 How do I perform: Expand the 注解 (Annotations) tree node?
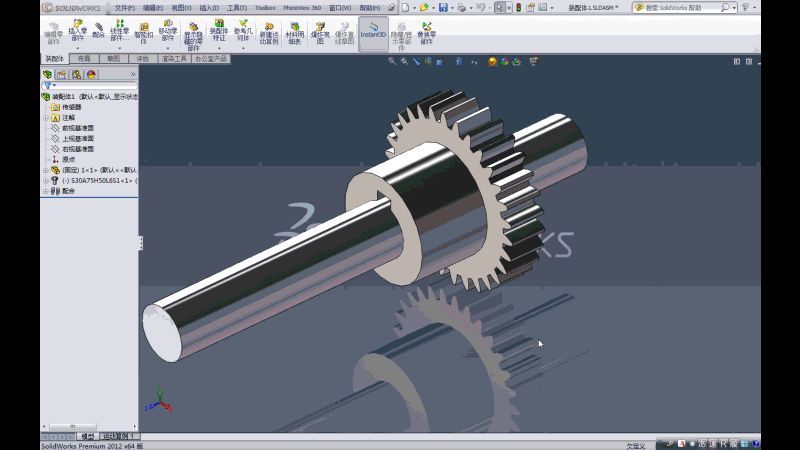click(x=46, y=118)
